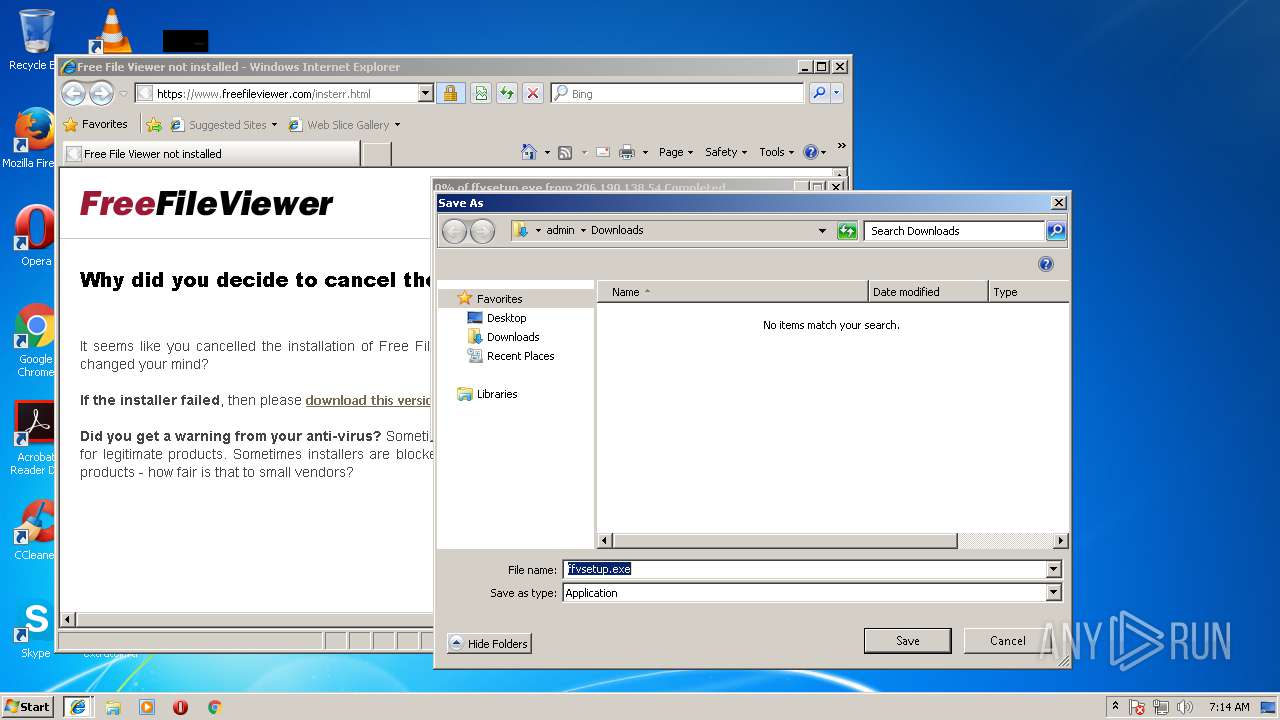This screenshot has width=1280, height=720.
Task: Click the IE Help question mark icon
Action: 810,152
